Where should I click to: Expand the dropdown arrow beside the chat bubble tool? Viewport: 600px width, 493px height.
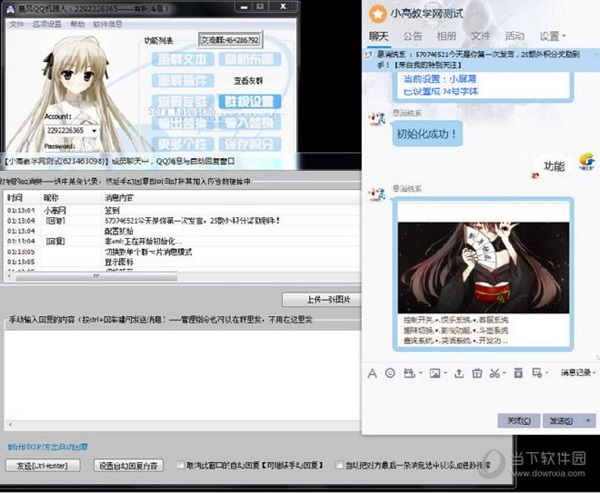pyautogui.click(x=547, y=373)
